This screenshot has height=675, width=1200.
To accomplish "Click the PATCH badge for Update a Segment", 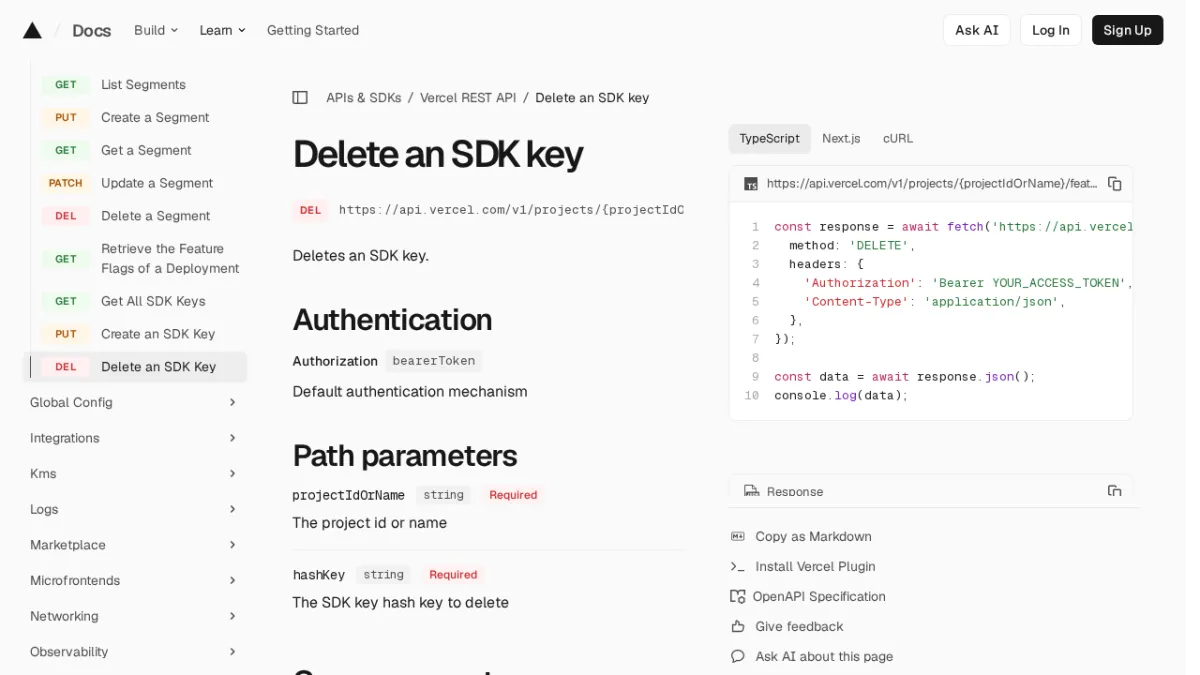I will click(66, 183).
